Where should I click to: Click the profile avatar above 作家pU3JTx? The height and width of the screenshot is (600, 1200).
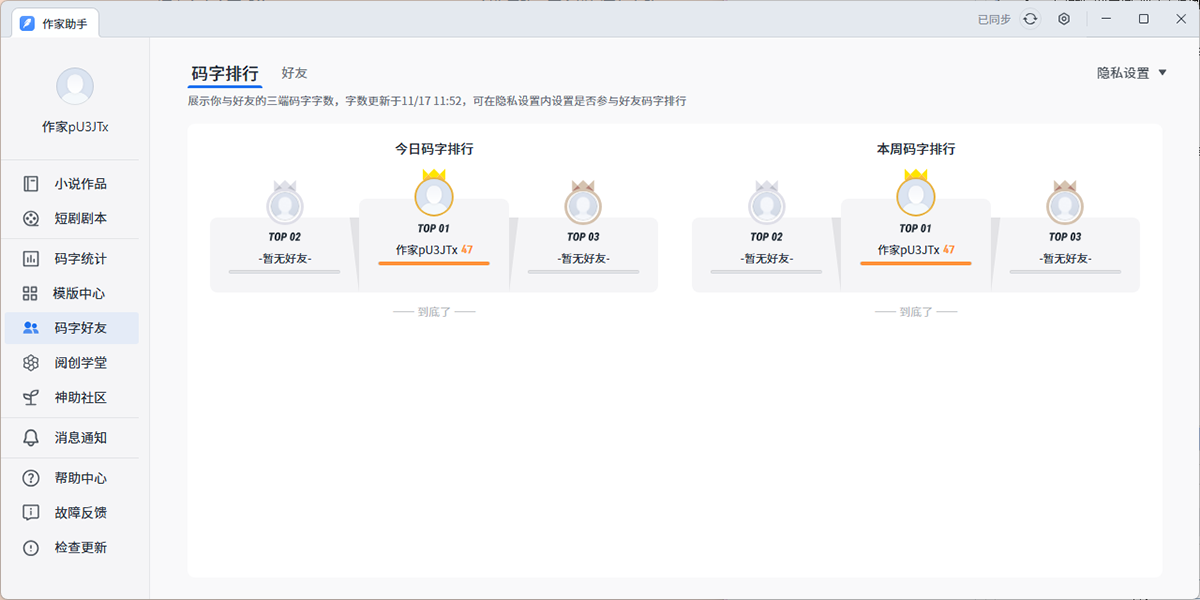point(75,87)
